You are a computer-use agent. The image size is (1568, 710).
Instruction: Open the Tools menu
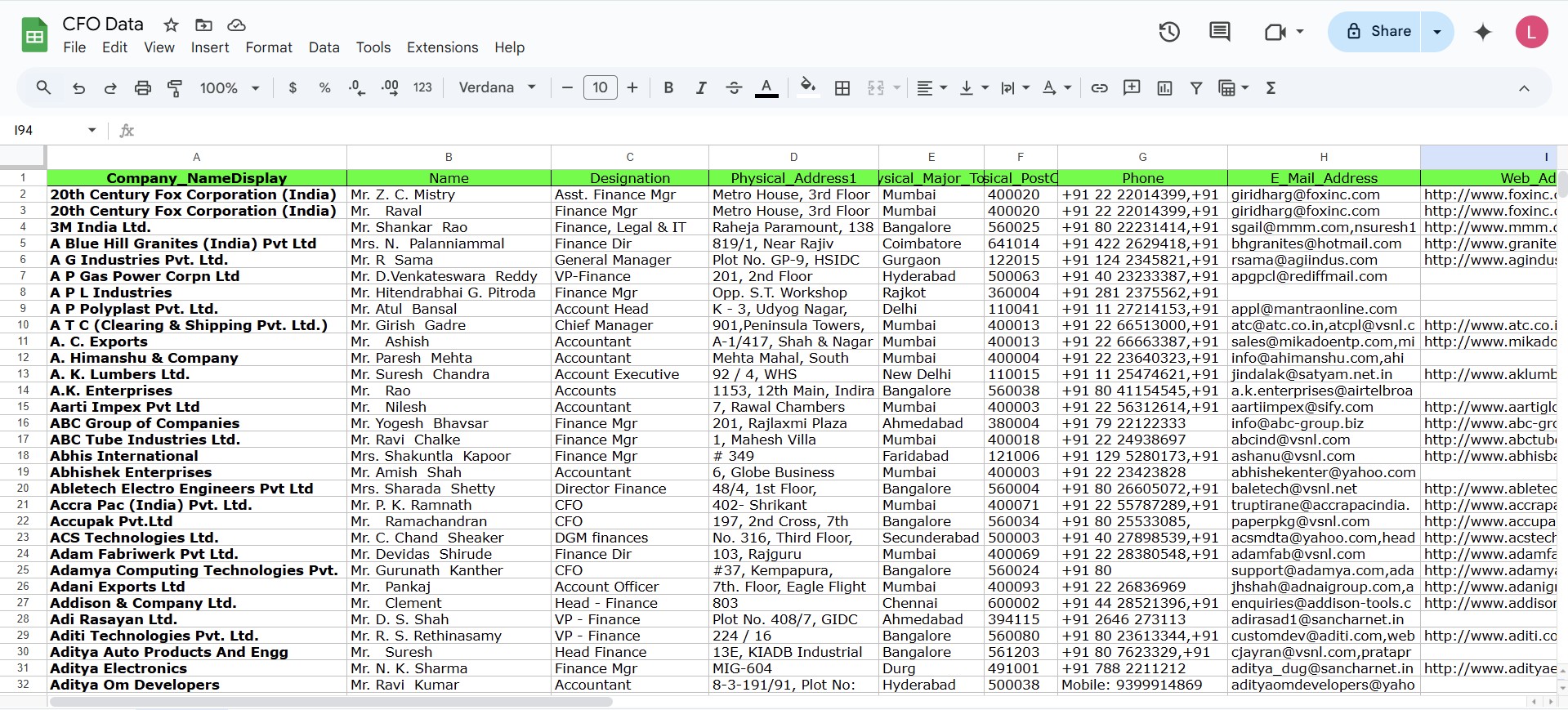(x=373, y=47)
